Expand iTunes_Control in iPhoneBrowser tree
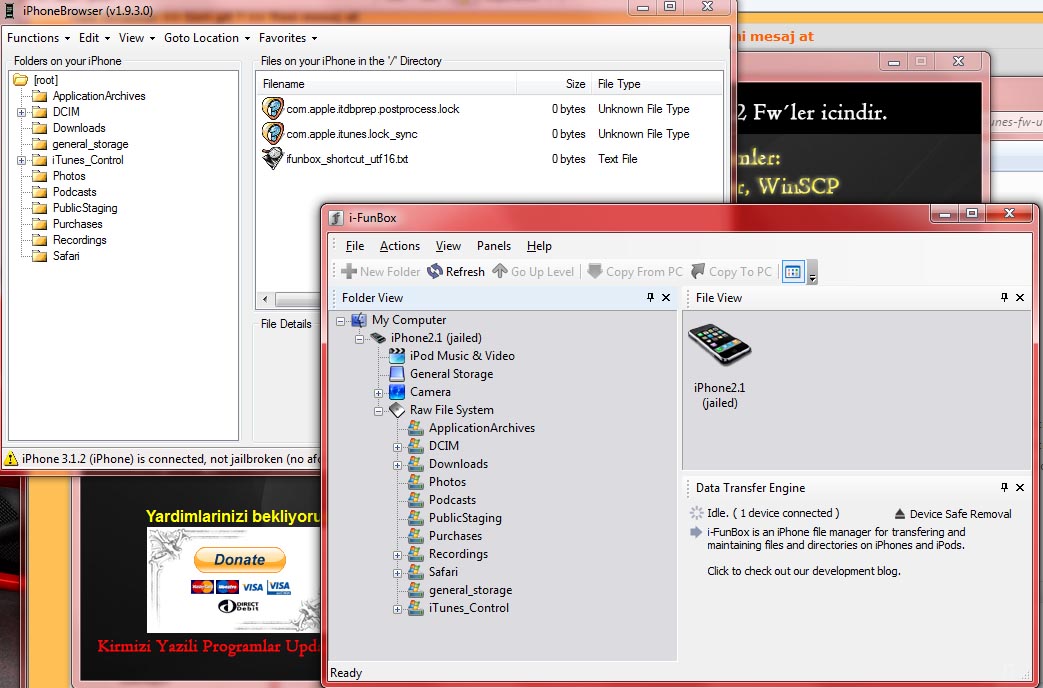 [21, 160]
